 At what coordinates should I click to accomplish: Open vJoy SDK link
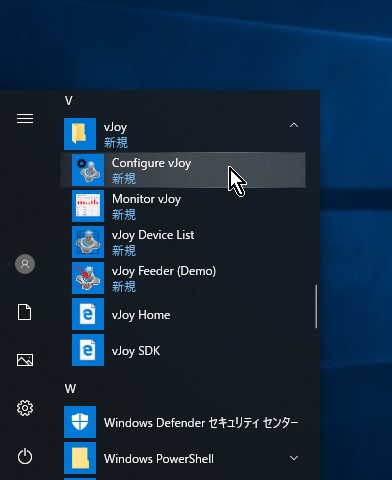coord(183,350)
